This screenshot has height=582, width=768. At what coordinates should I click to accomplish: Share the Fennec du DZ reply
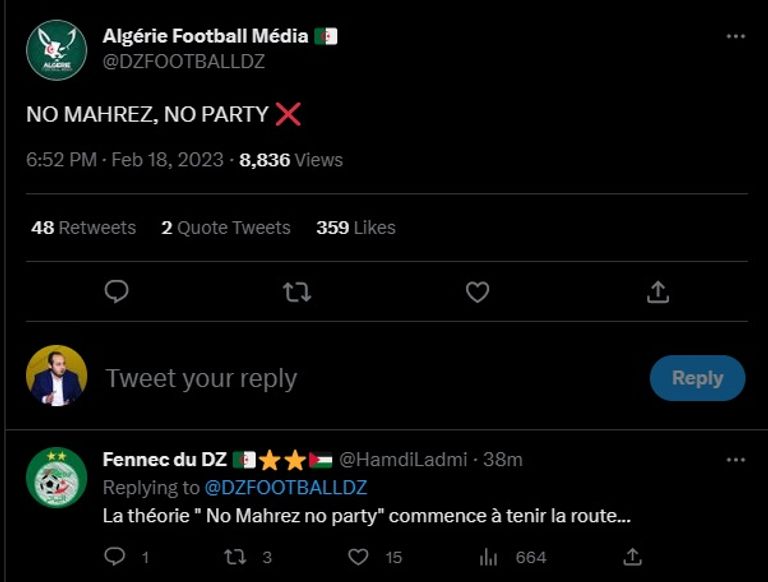pyautogui.click(x=632, y=557)
